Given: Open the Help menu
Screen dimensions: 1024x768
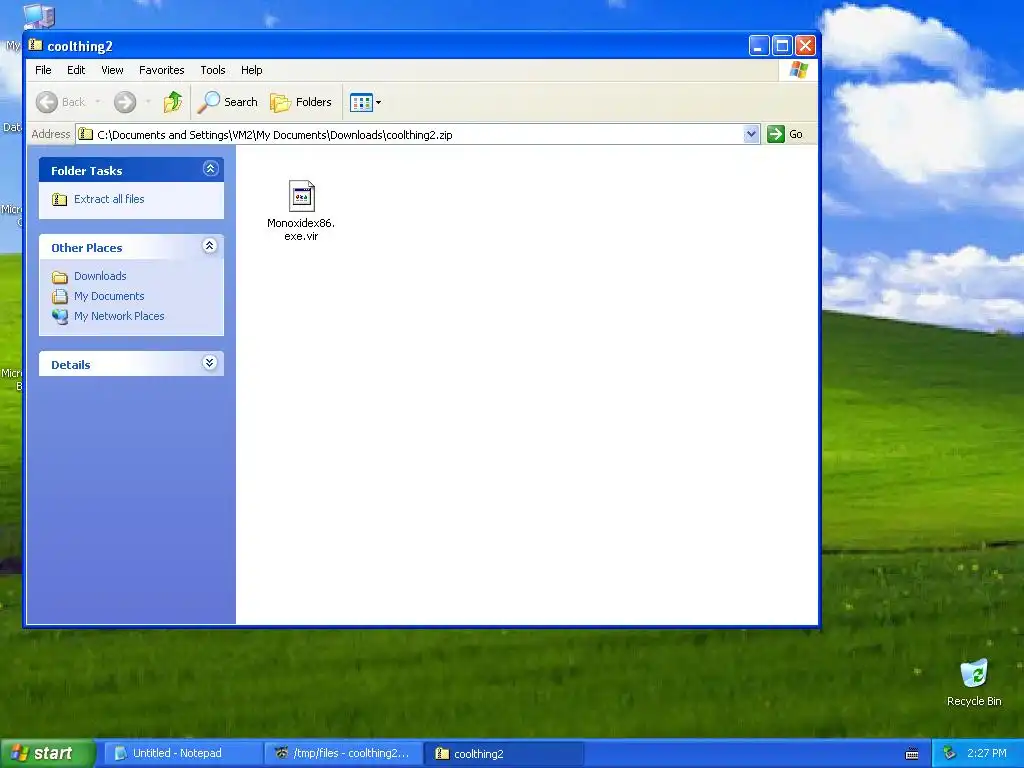Looking at the screenshot, I should [x=251, y=70].
